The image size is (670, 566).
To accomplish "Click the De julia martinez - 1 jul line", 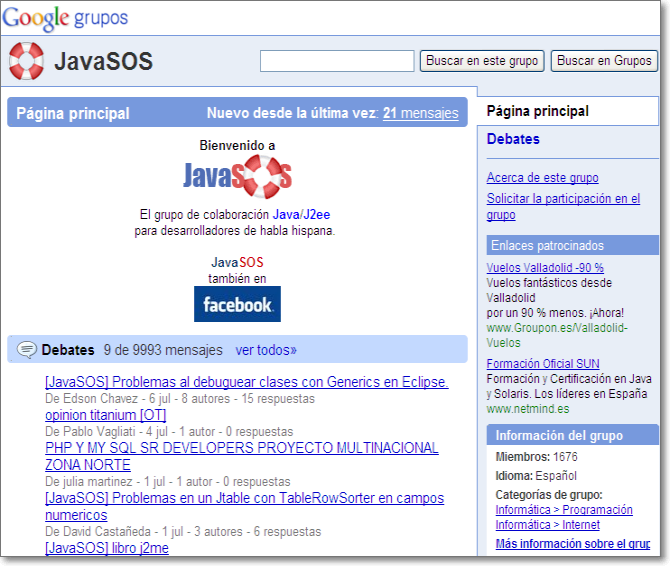I will point(168,481).
